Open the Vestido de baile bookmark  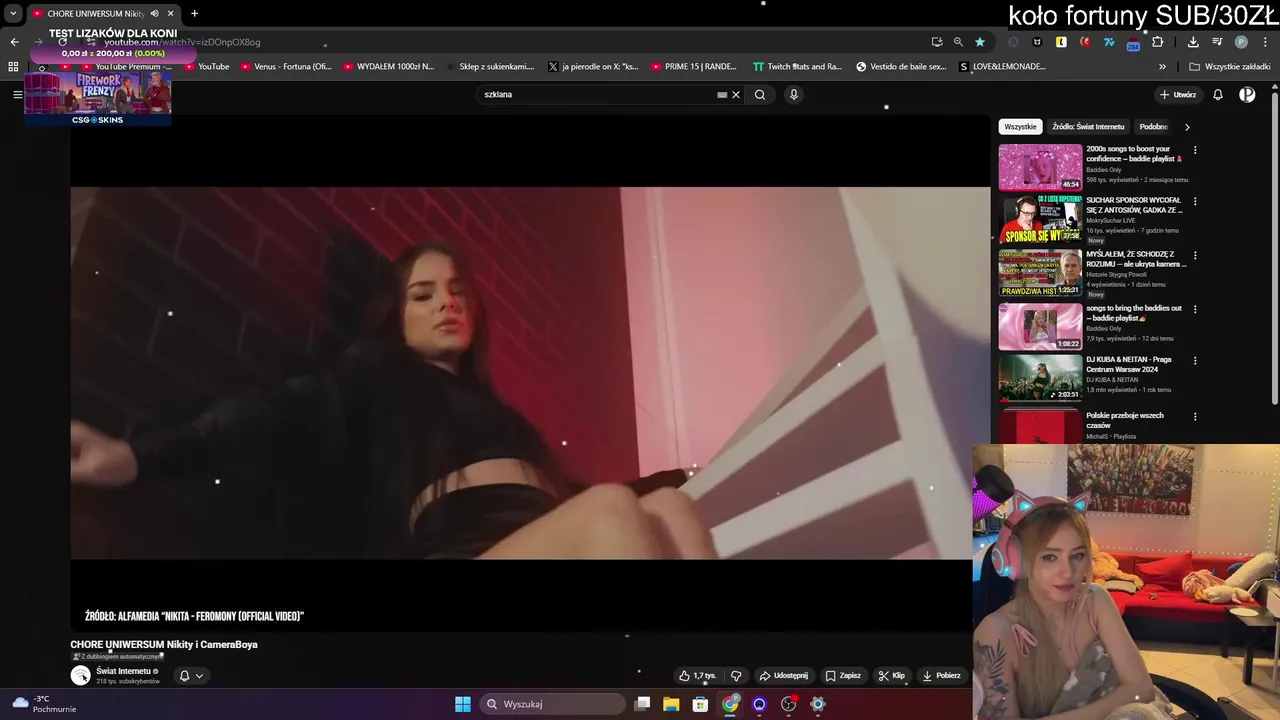click(x=901, y=67)
